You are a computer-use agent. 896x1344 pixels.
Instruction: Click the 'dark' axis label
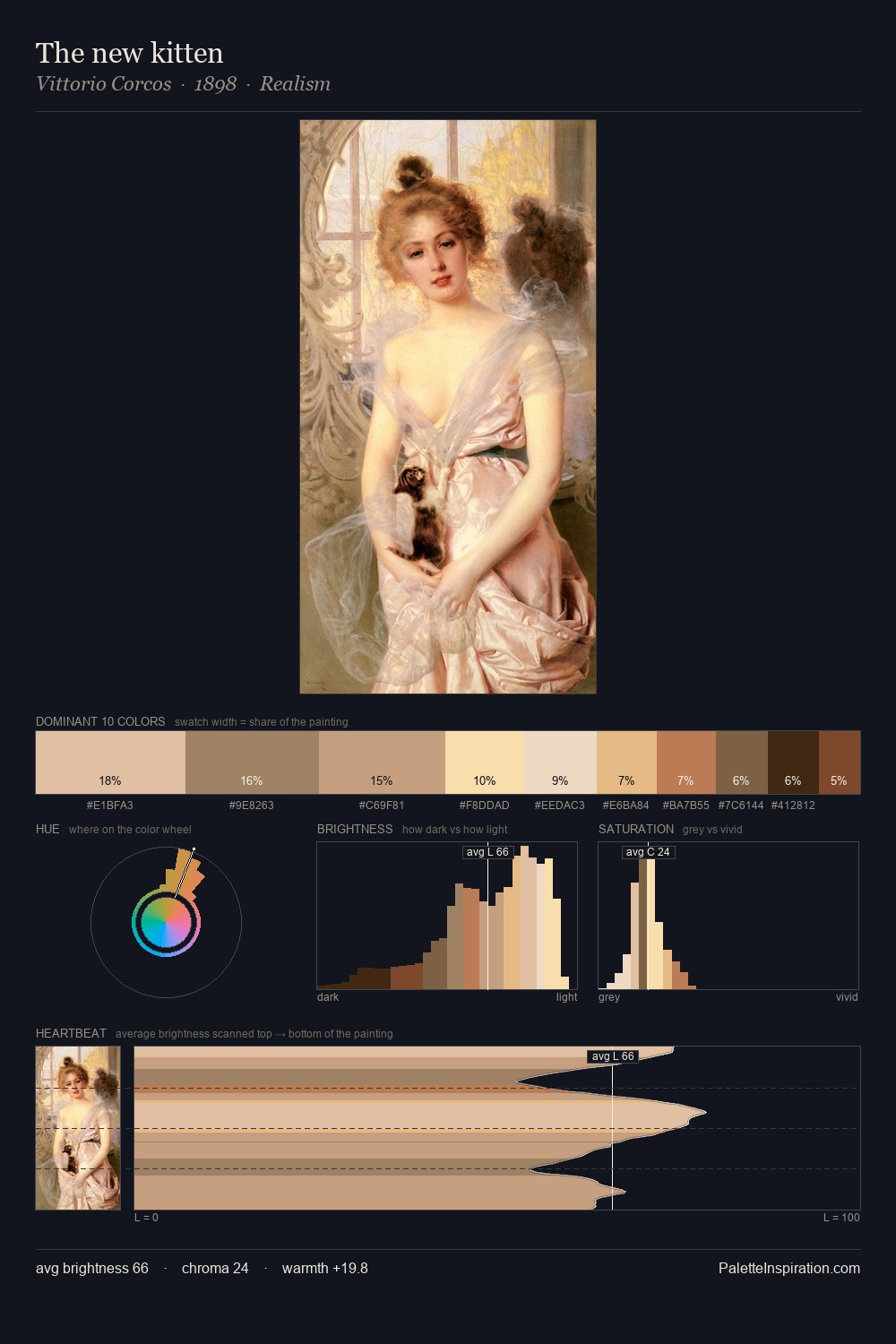[328, 997]
